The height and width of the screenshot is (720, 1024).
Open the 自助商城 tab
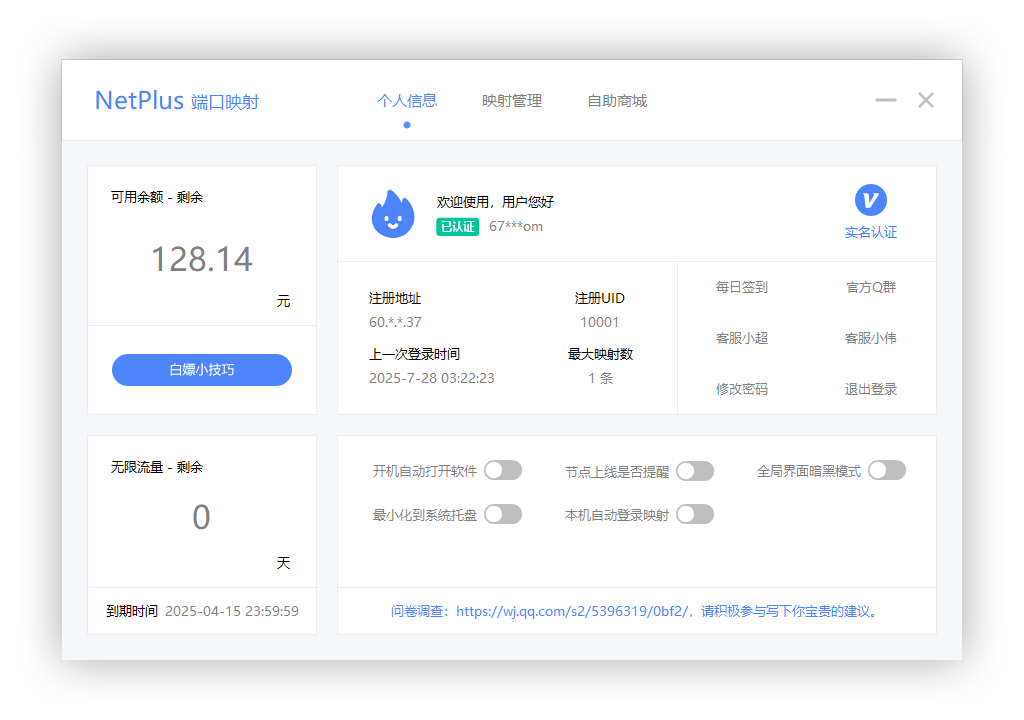pyautogui.click(x=617, y=100)
